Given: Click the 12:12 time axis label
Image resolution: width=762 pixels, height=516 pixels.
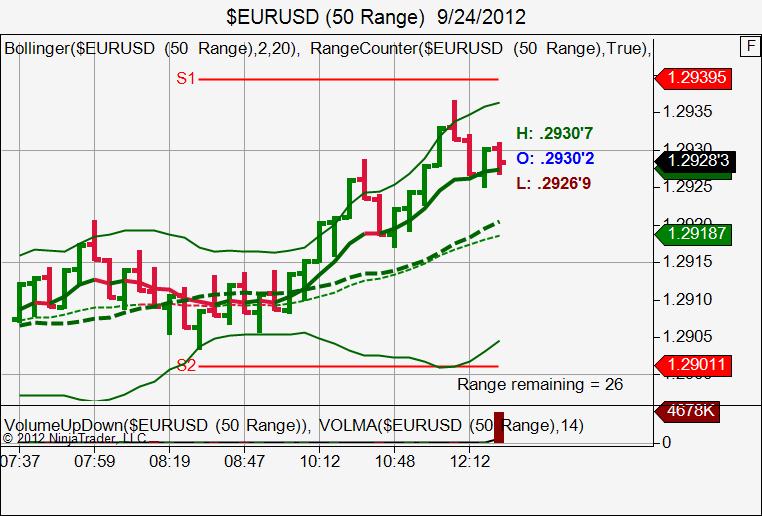Looking at the screenshot, I should click(469, 461).
